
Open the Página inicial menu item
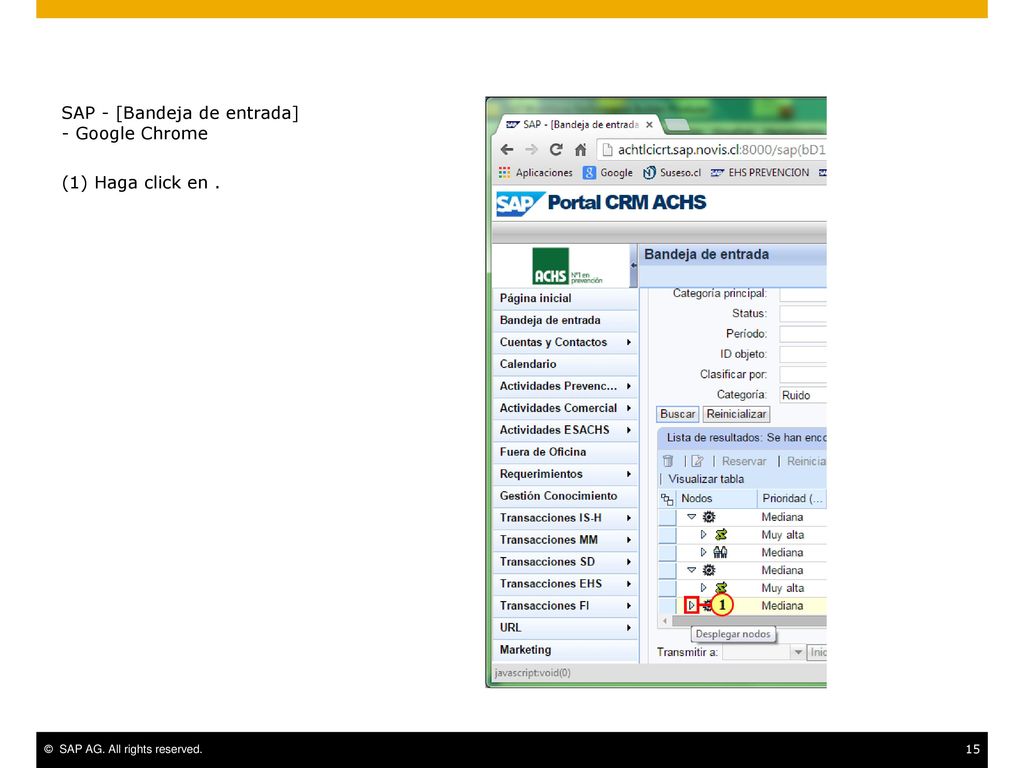[565, 298]
